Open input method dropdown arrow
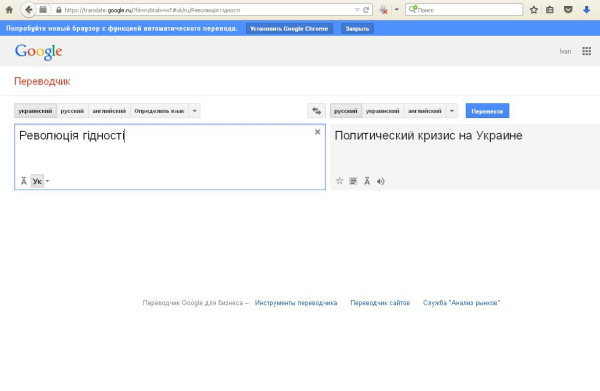The image size is (600, 391). click(x=47, y=181)
